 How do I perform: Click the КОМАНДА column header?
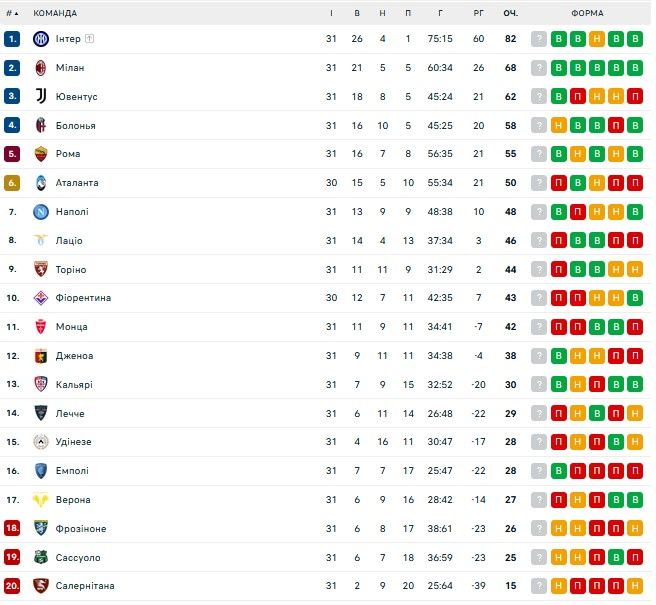click(55, 13)
